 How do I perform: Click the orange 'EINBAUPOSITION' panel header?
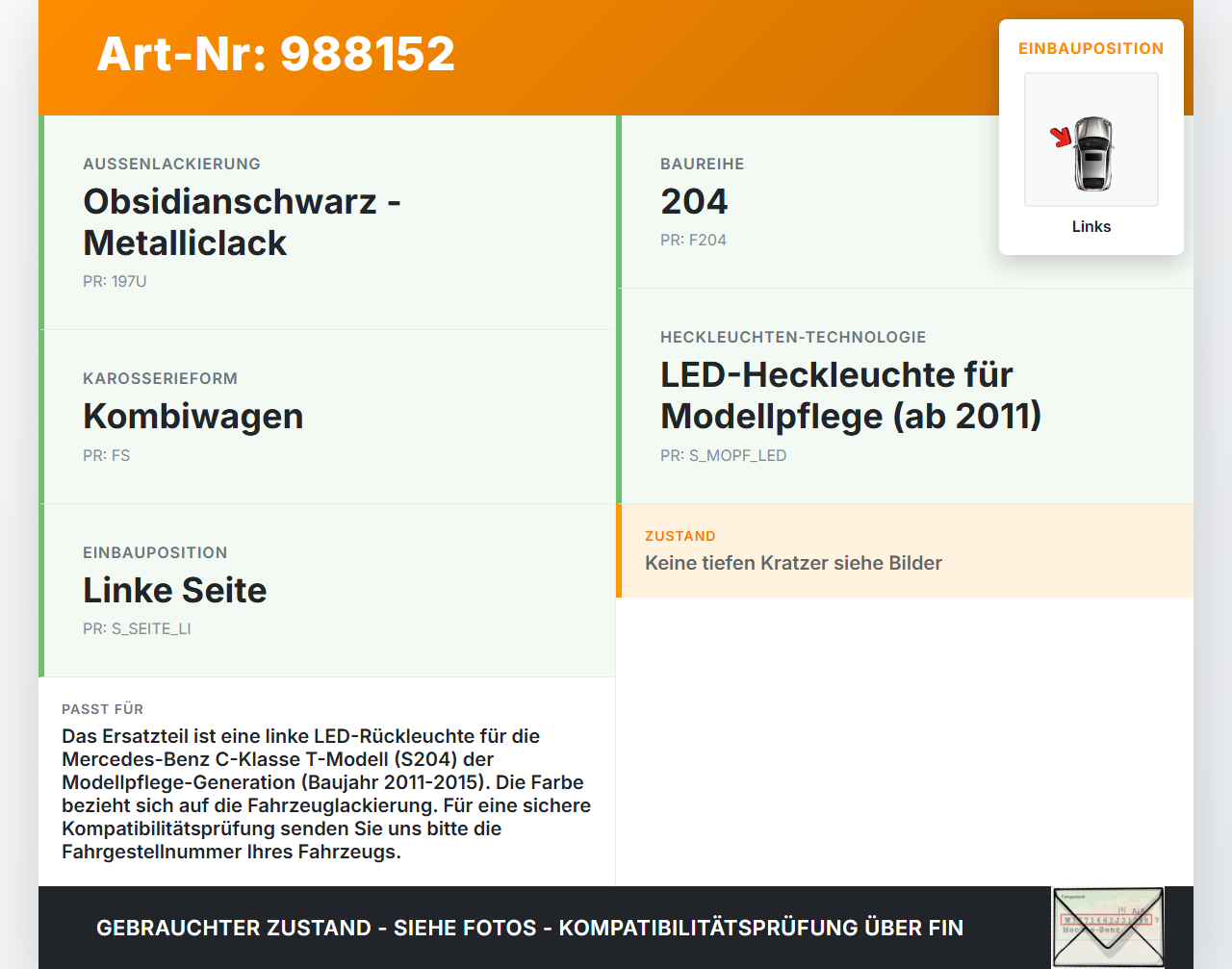pos(1091,48)
